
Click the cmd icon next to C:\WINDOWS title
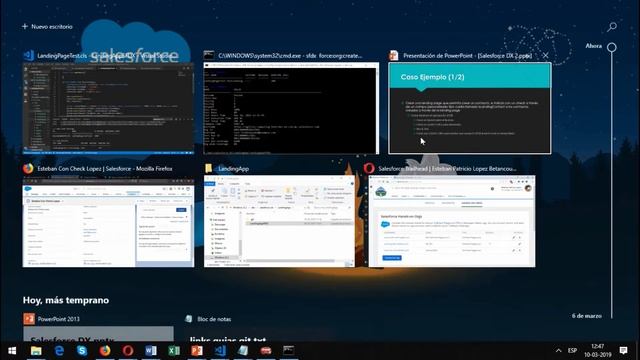tap(209, 55)
